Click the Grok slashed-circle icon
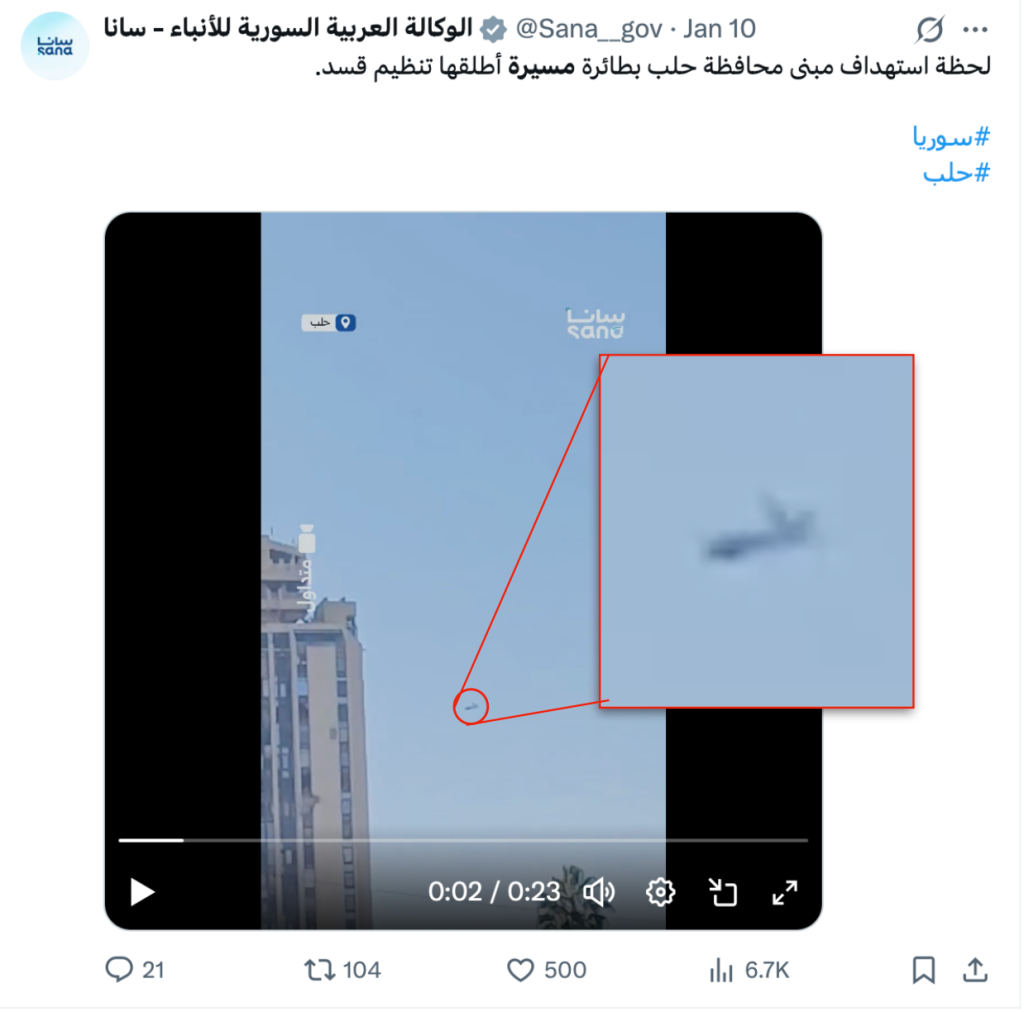 [931, 29]
